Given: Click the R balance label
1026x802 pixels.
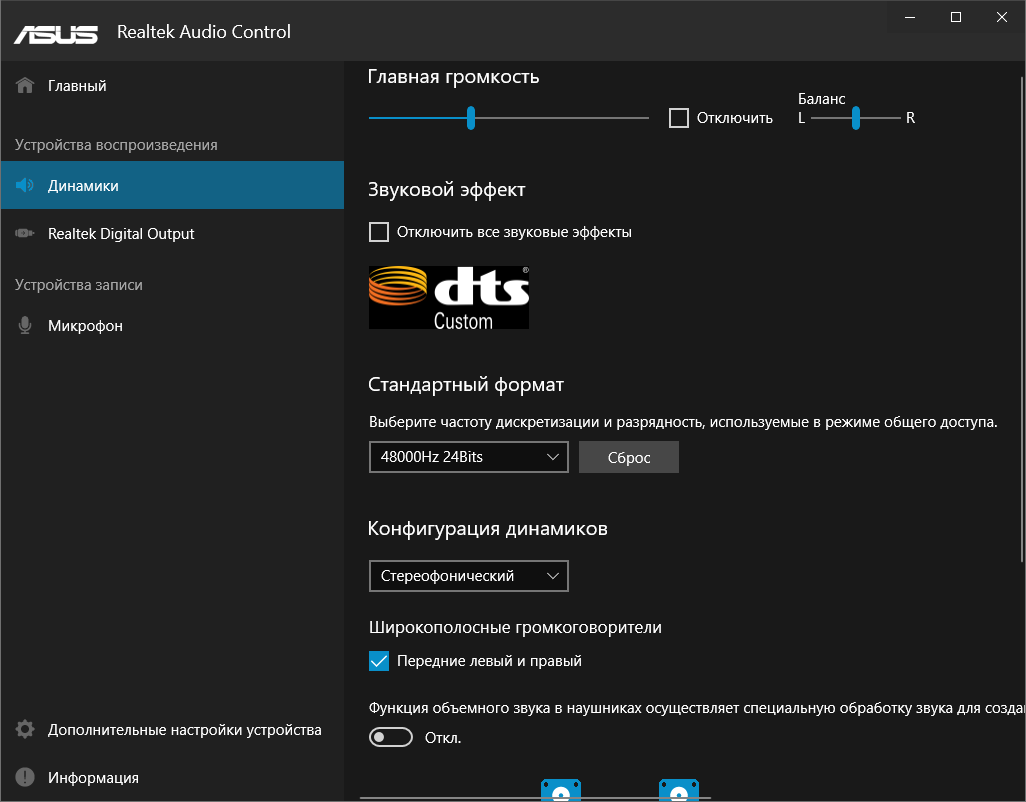Looking at the screenshot, I should pos(910,118).
